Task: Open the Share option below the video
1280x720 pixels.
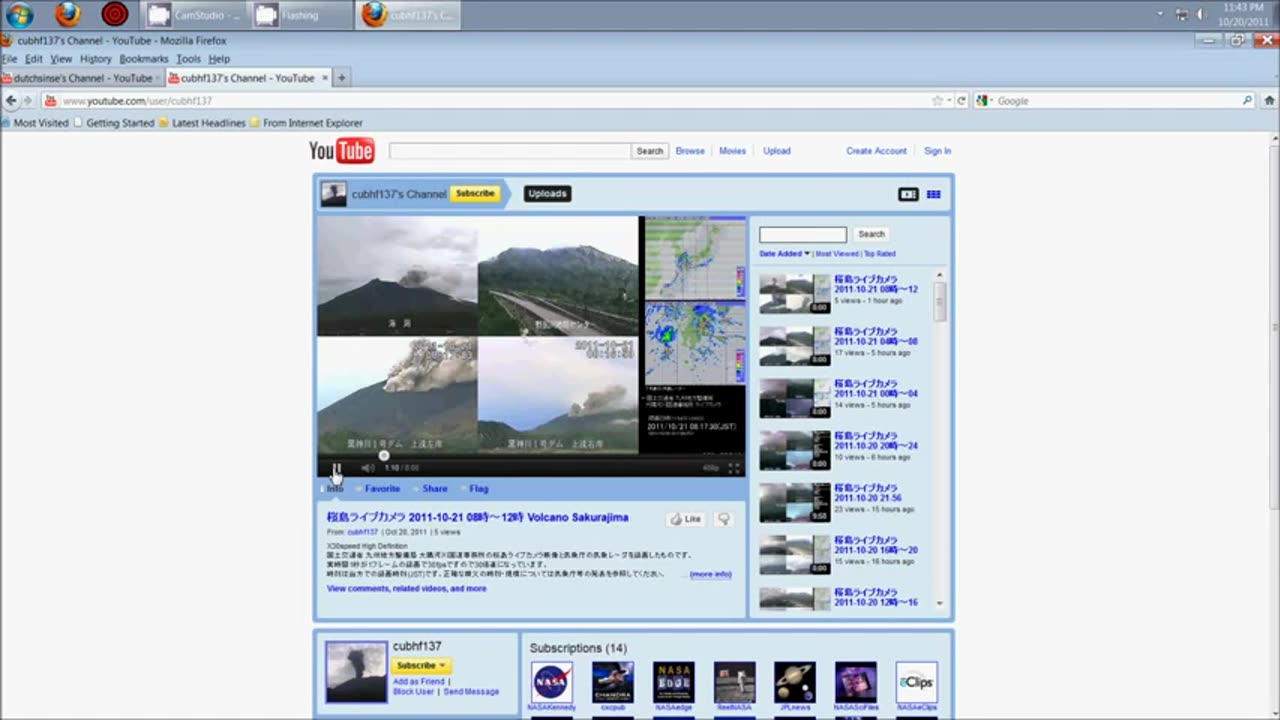Action: coord(435,489)
